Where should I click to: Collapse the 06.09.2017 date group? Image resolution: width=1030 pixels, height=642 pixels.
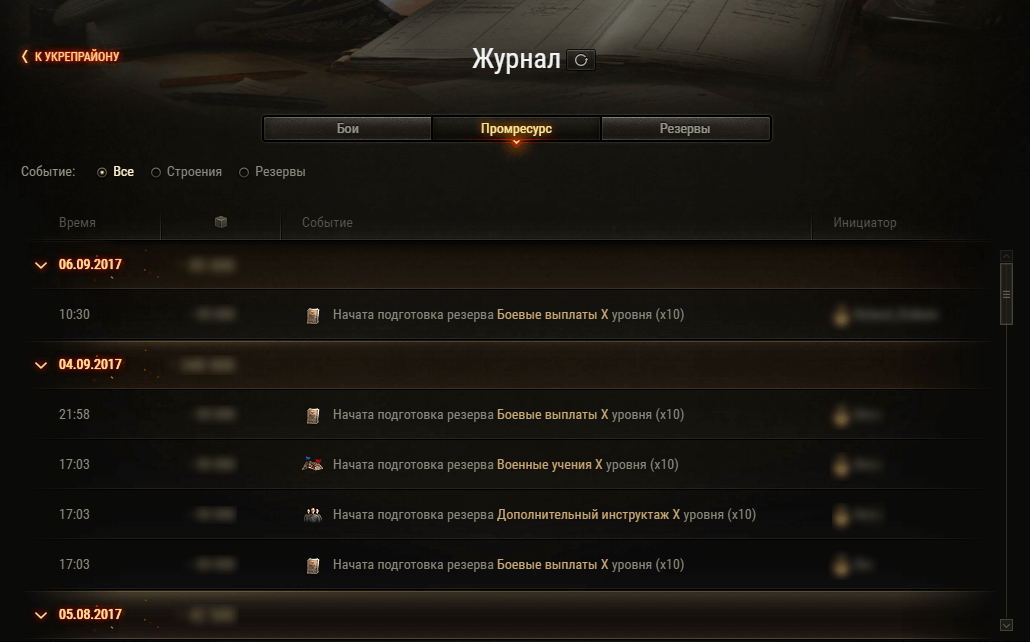[41, 265]
